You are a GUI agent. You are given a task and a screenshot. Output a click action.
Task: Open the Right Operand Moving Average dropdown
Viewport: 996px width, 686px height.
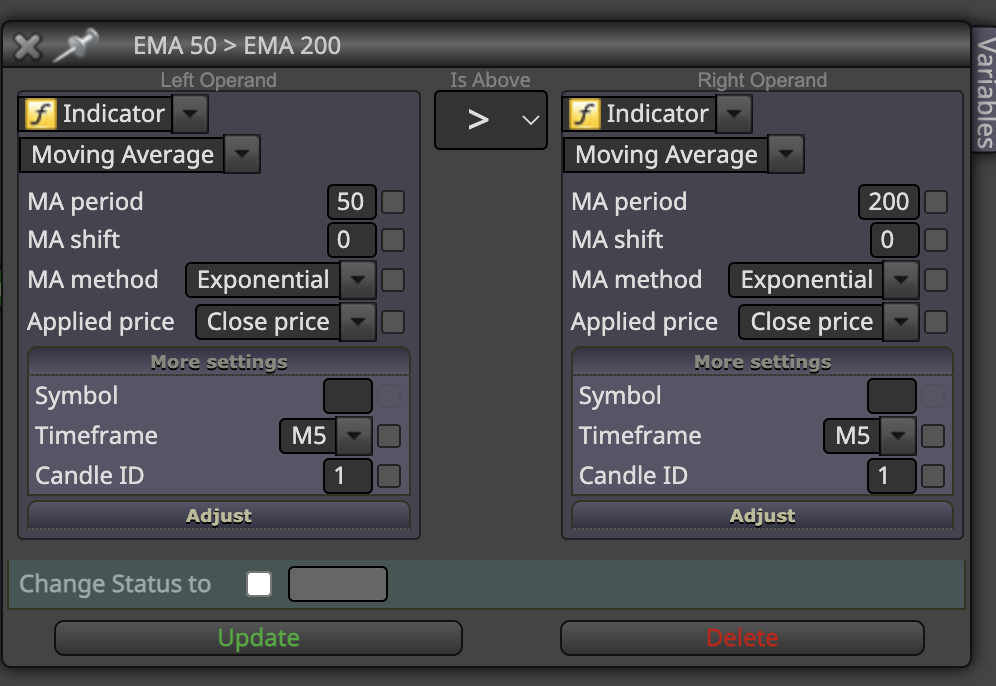tap(786, 154)
